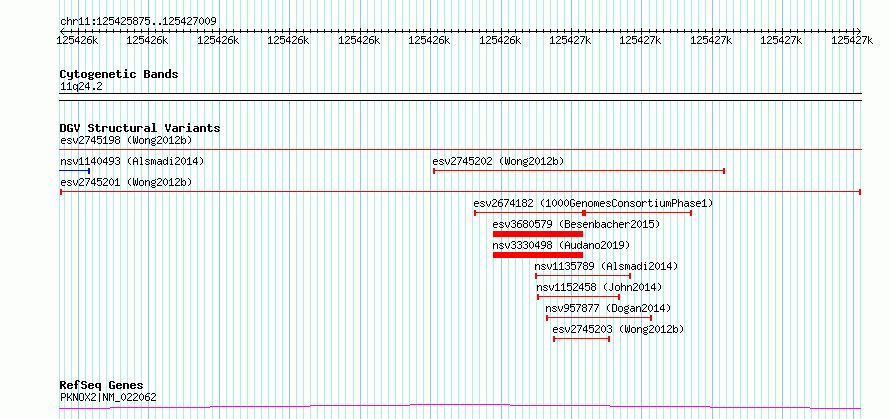
Task: Select the thick red nsv3330498 bar
Action: [538, 255]
